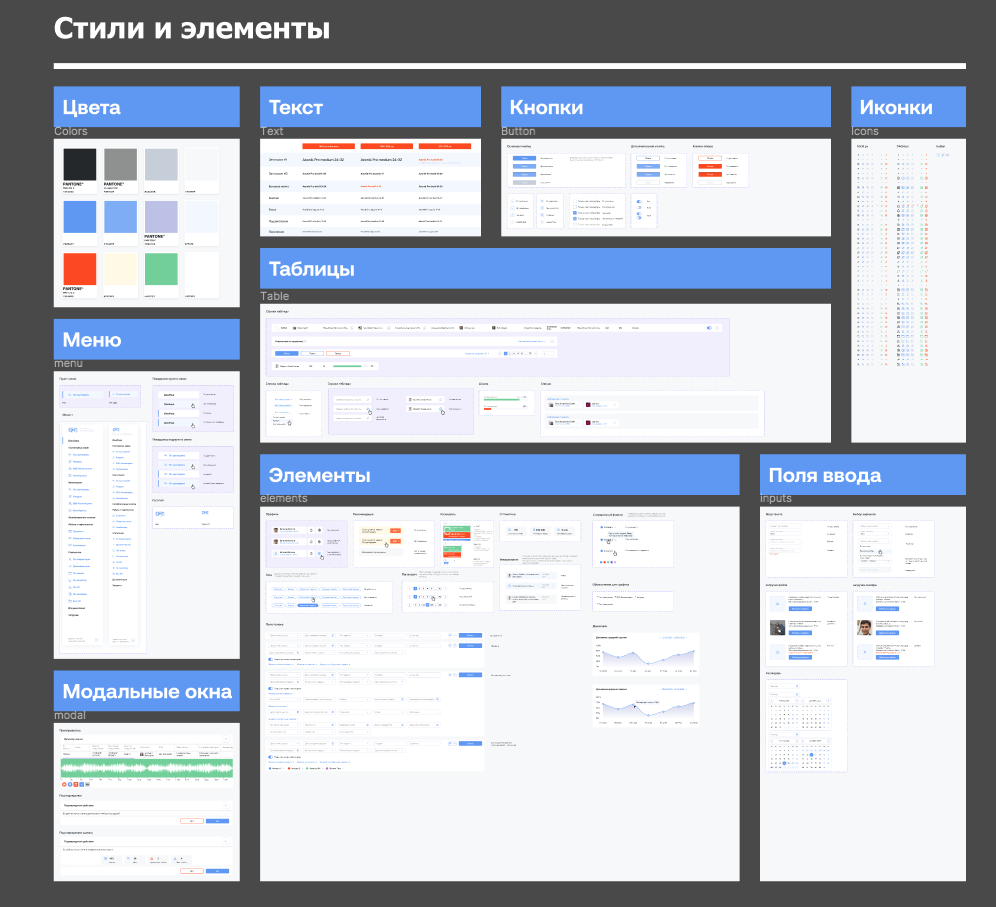The width and height of the screenshot is (996, 907).
Task: Click a red primary button in Кнопки выбора group
Action: tap(710, 165)
